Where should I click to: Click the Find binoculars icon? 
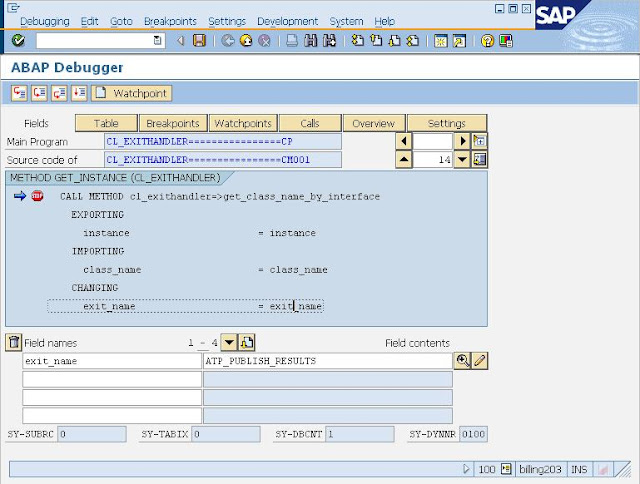[311, 40]
